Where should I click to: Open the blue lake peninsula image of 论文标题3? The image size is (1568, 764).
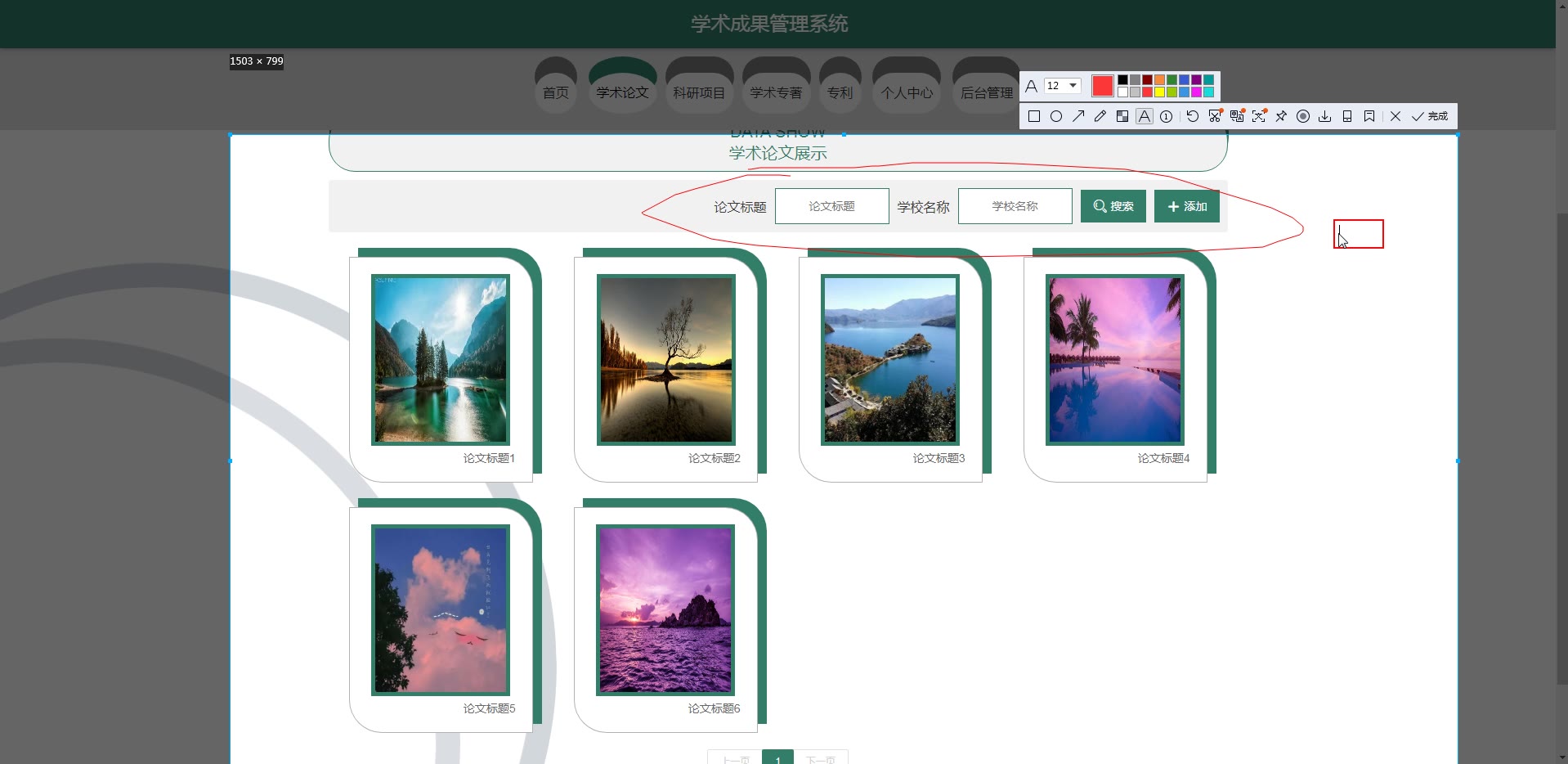coord(890,360)
